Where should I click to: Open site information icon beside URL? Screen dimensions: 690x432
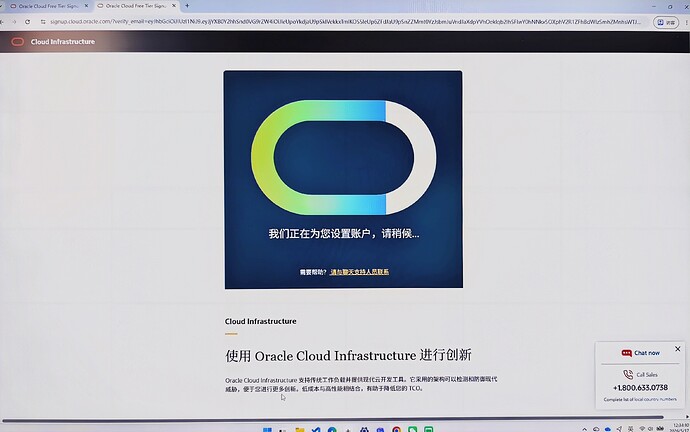tap(43, 22)
